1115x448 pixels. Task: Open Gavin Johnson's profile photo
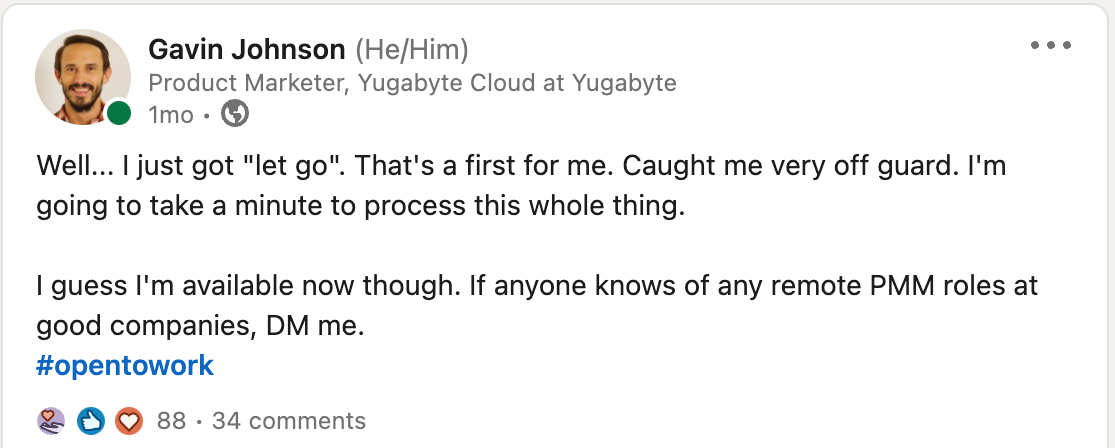(x=82, y=78)
